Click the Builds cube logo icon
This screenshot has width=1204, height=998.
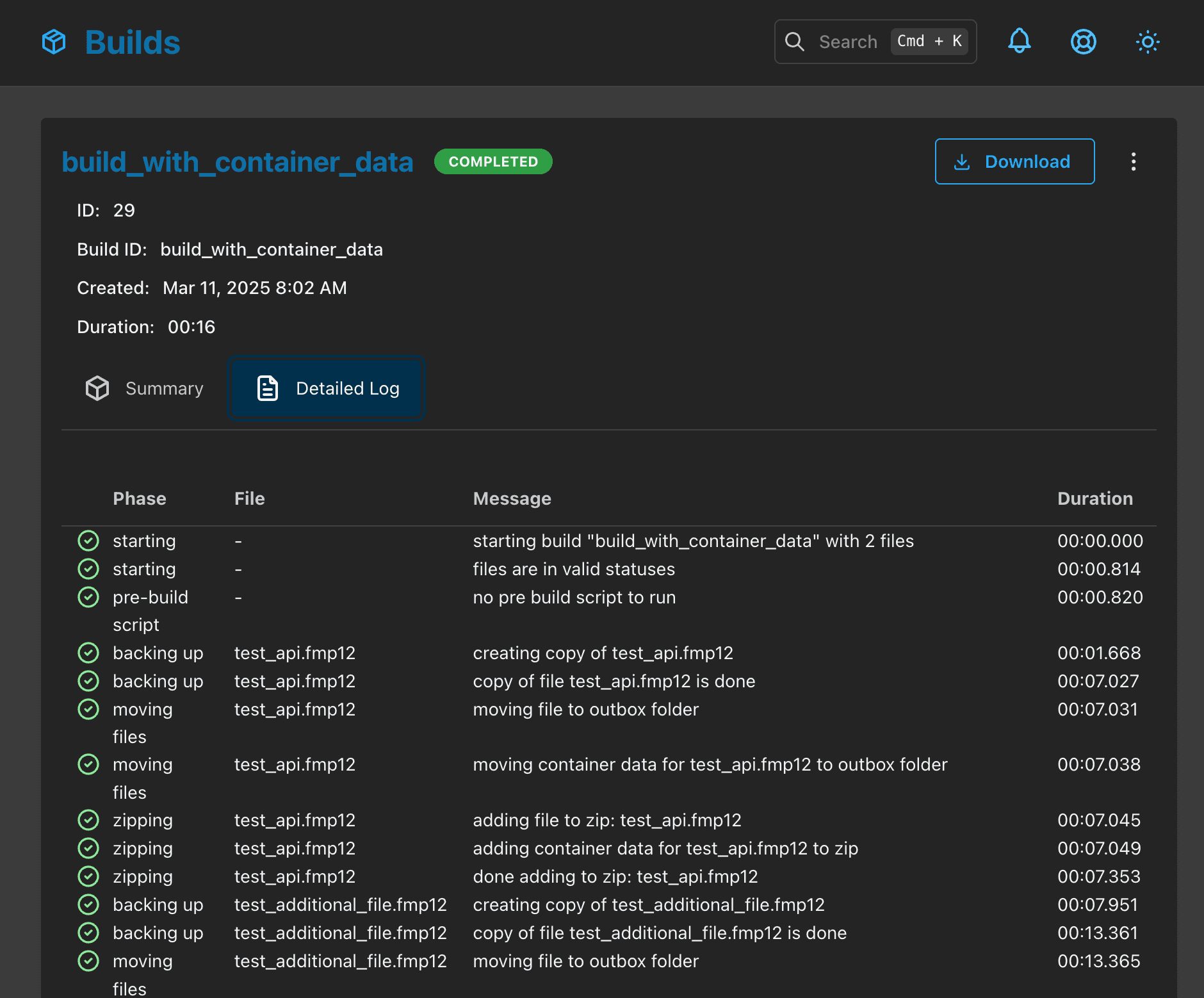54,42
